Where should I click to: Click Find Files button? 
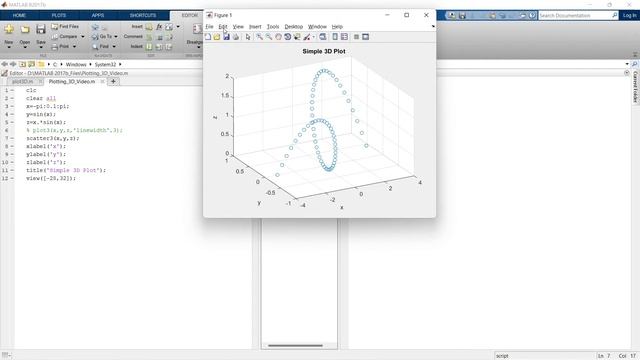pos(65,27)
